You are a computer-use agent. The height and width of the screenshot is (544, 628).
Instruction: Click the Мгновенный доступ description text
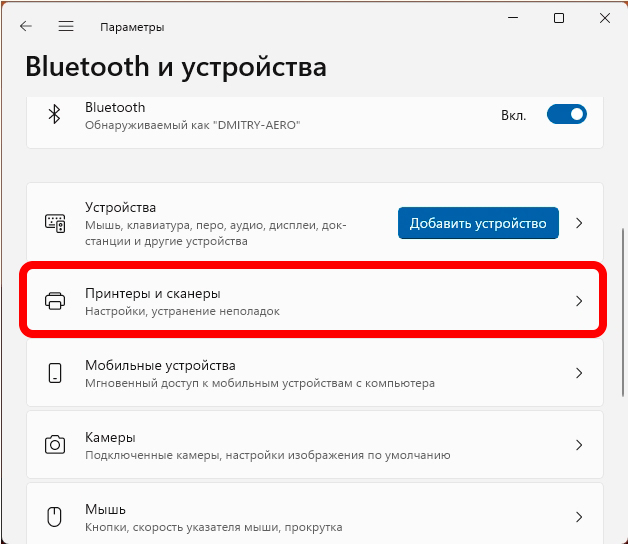click(260, 383)
